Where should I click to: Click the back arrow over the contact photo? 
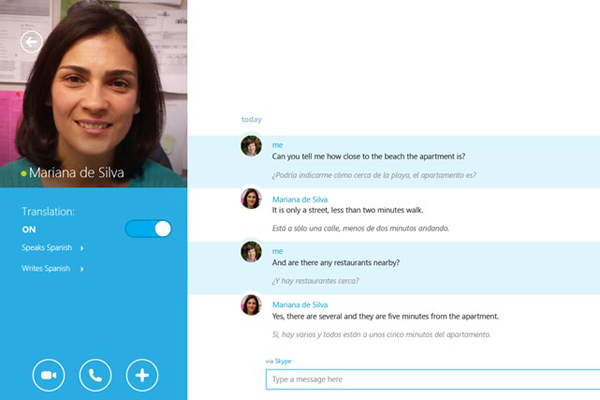(x=31, y=41)
